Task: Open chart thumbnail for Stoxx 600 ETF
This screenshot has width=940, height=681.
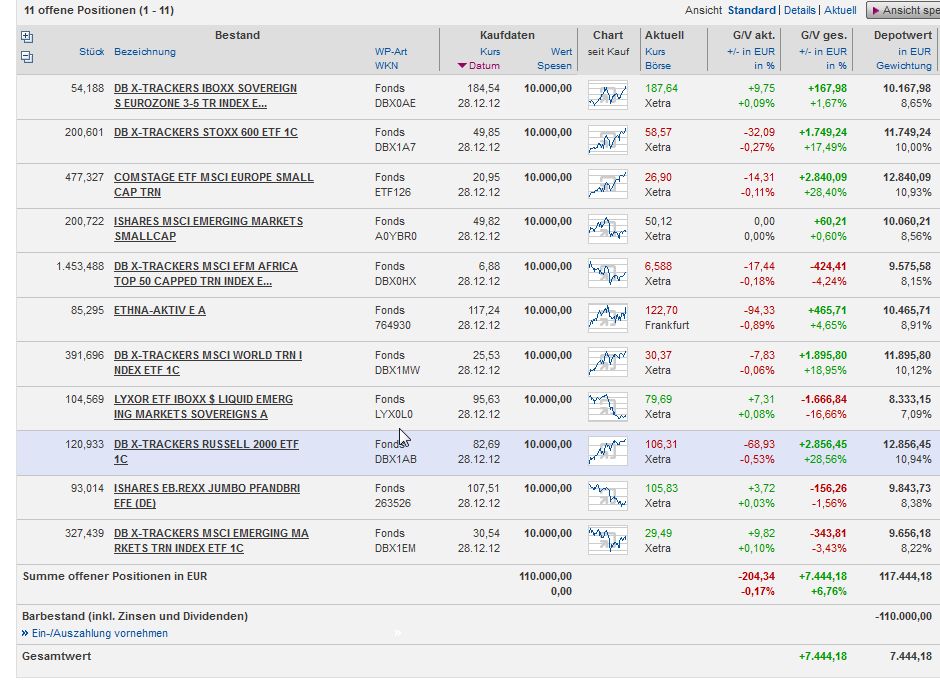Action: 607,140
